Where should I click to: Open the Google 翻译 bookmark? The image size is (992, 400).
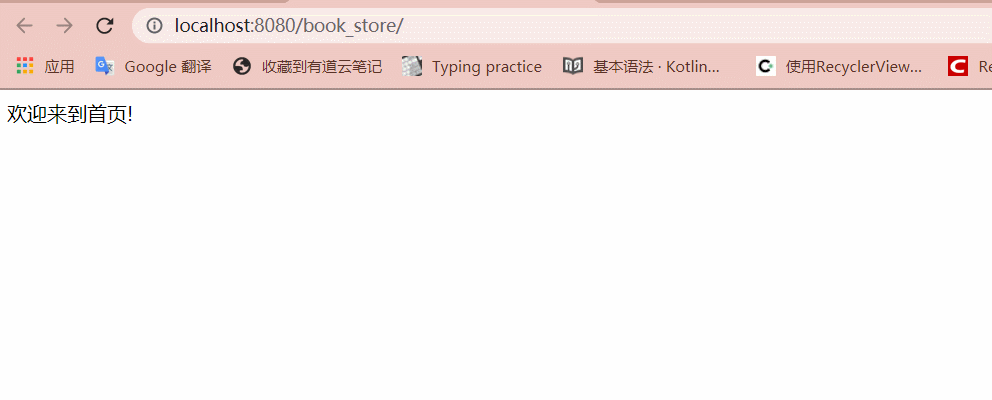(x=168, y=66)
